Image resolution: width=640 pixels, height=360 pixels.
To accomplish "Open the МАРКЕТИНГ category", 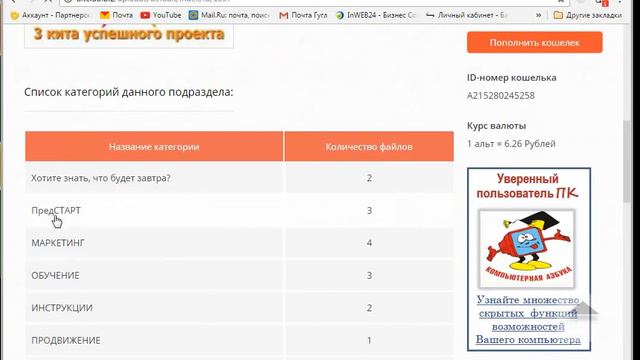I will (58, 243).
